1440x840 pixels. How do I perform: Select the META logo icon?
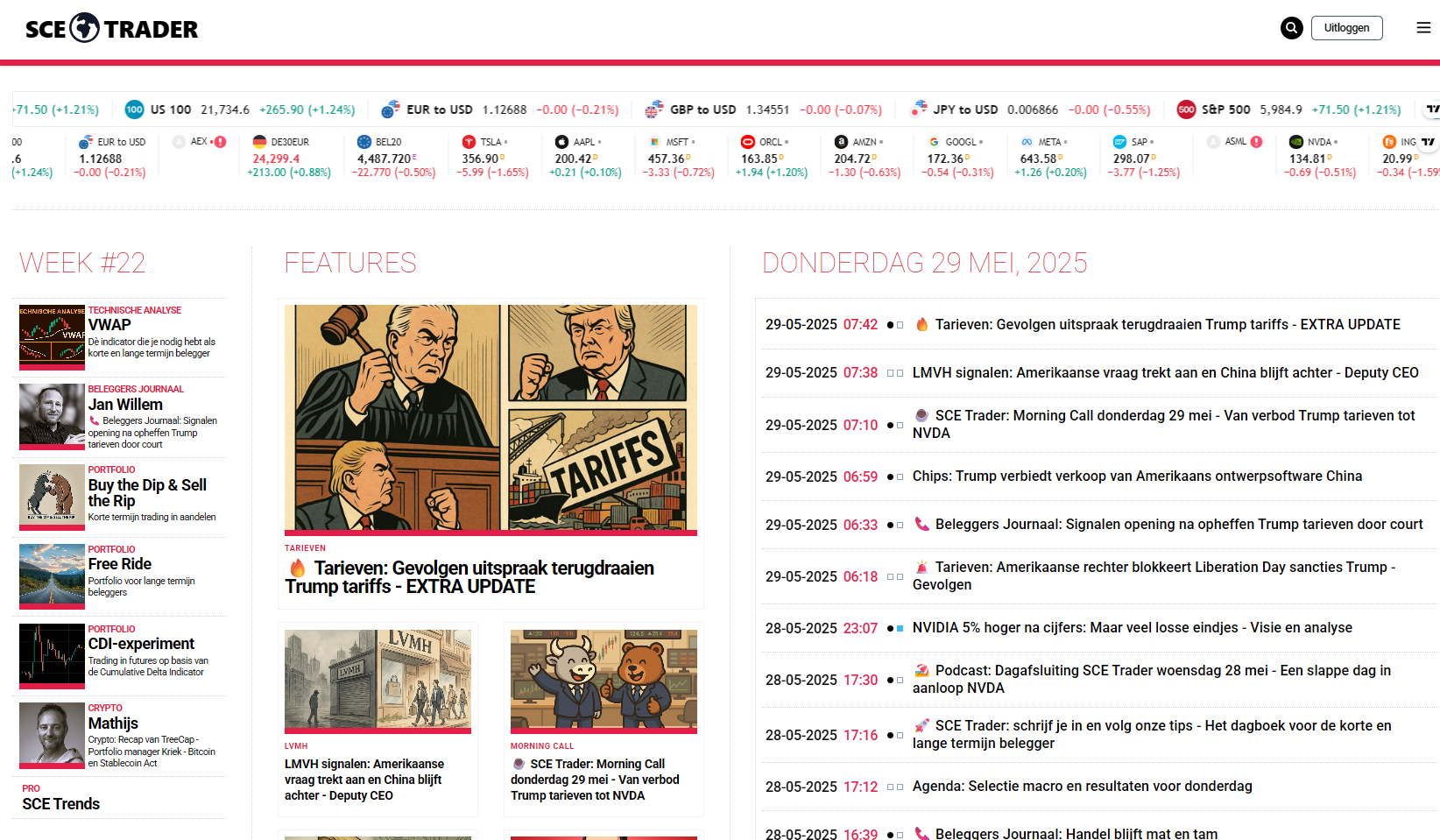pos(1027,142)
